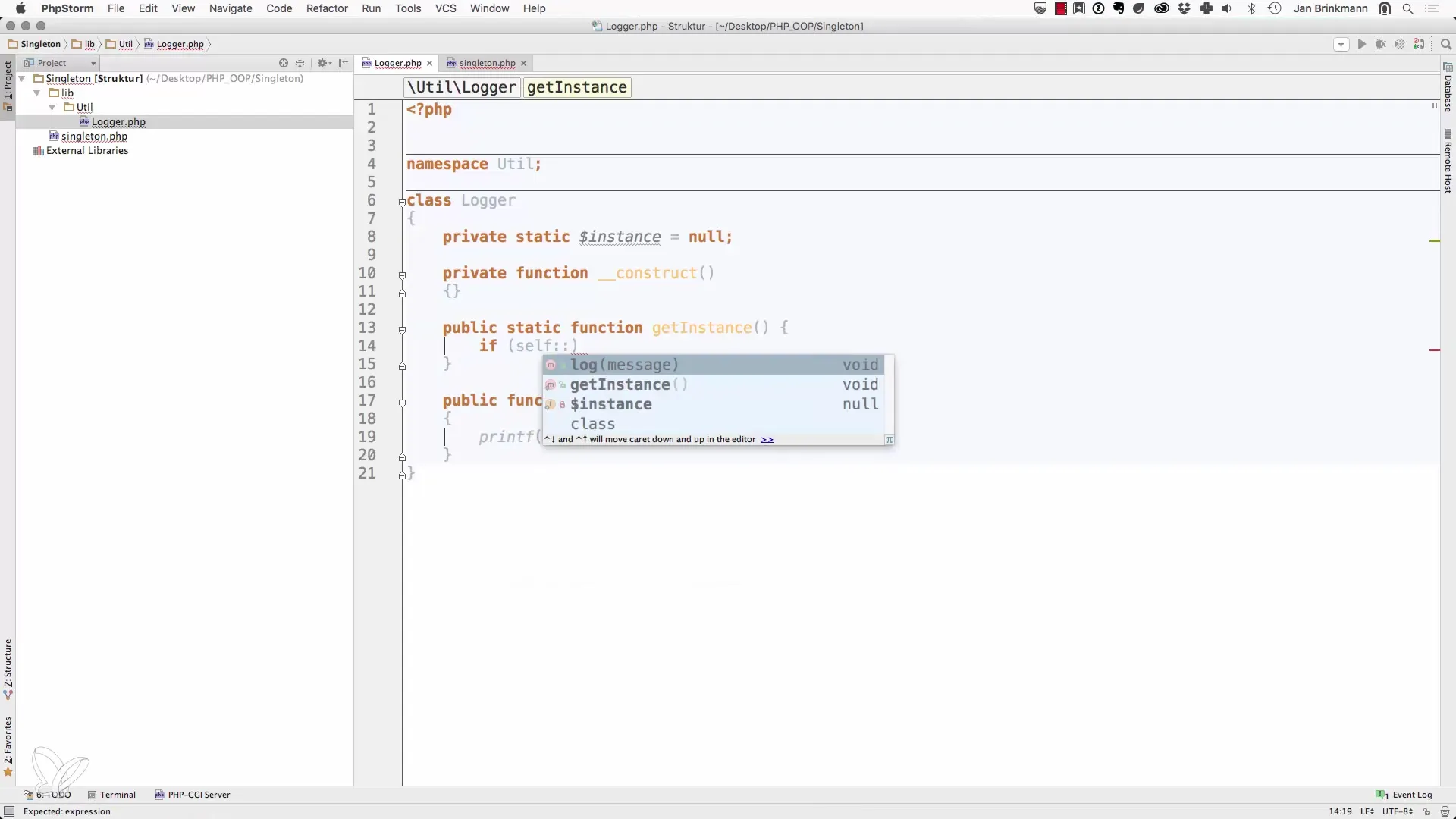Click the Debug bug icon in toolbar
The width and height of the screenshot is (1456, 819).
[1381, 45]
